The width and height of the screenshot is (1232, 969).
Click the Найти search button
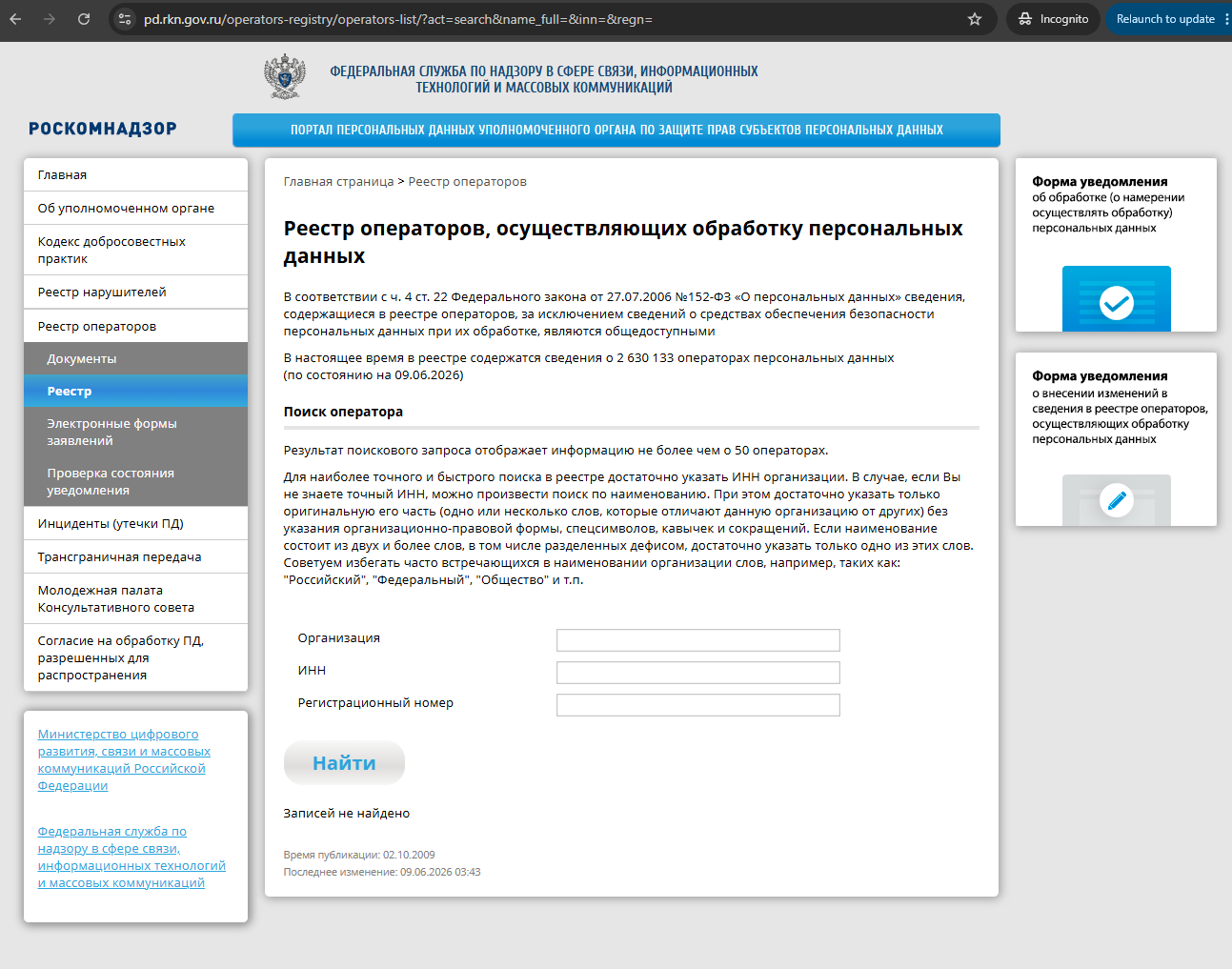click(x=344, y=763)
